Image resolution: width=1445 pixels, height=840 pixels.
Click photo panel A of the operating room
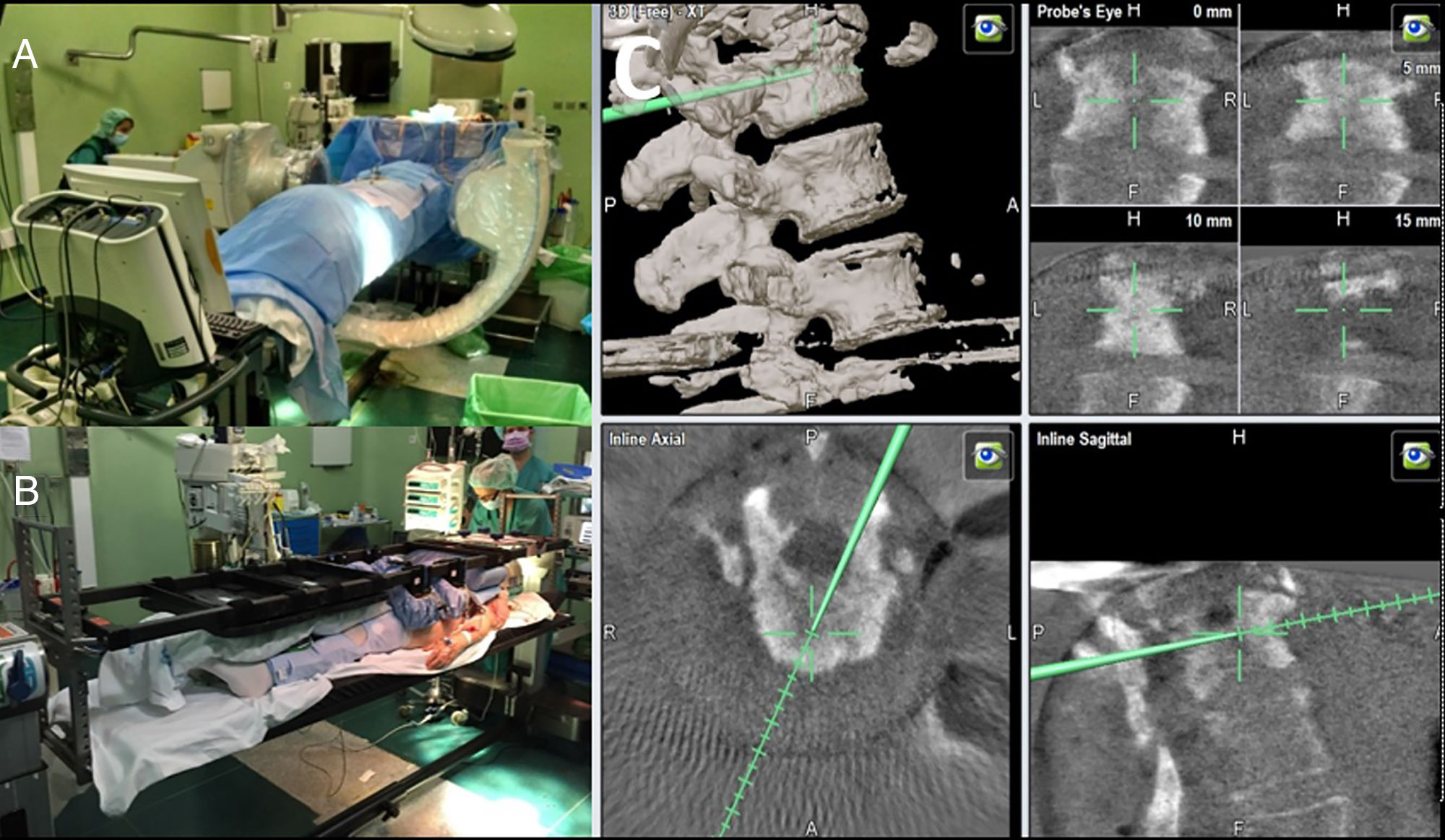tap(295, 213)
